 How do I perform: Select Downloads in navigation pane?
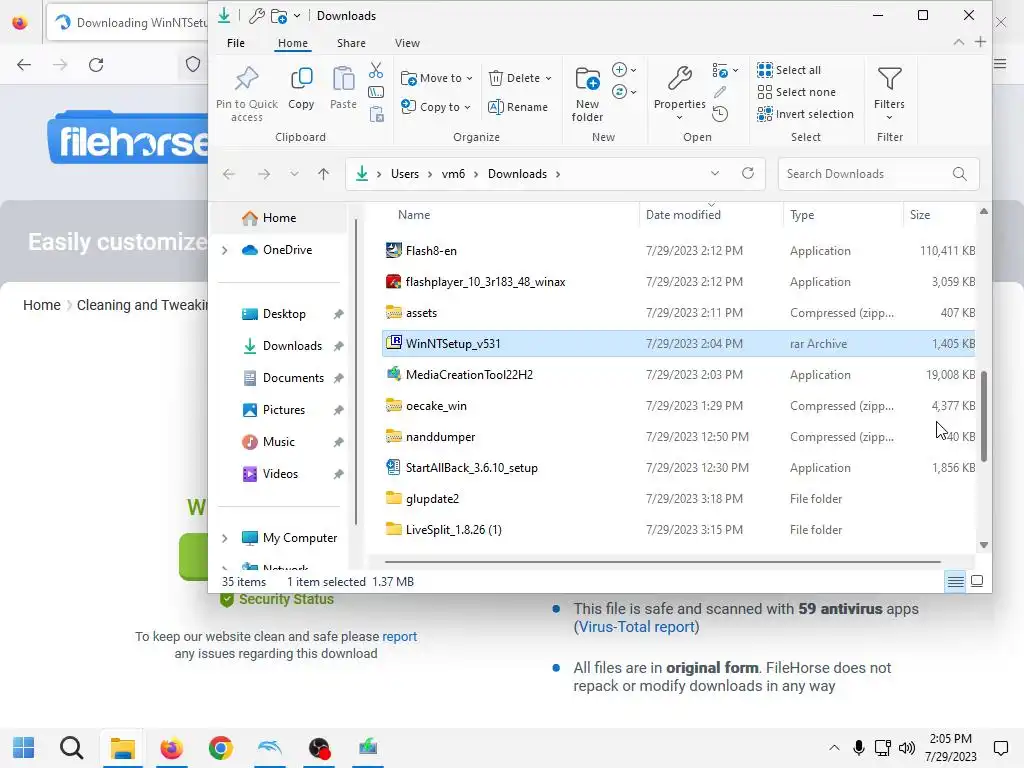pos(292,346)
